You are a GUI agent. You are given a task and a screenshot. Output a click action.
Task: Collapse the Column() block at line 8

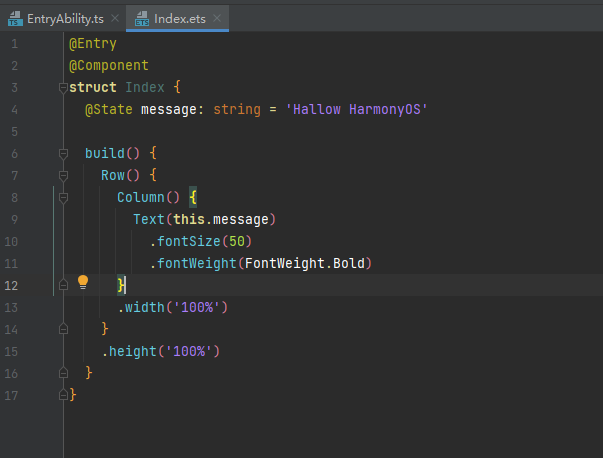tap(63, 198)
